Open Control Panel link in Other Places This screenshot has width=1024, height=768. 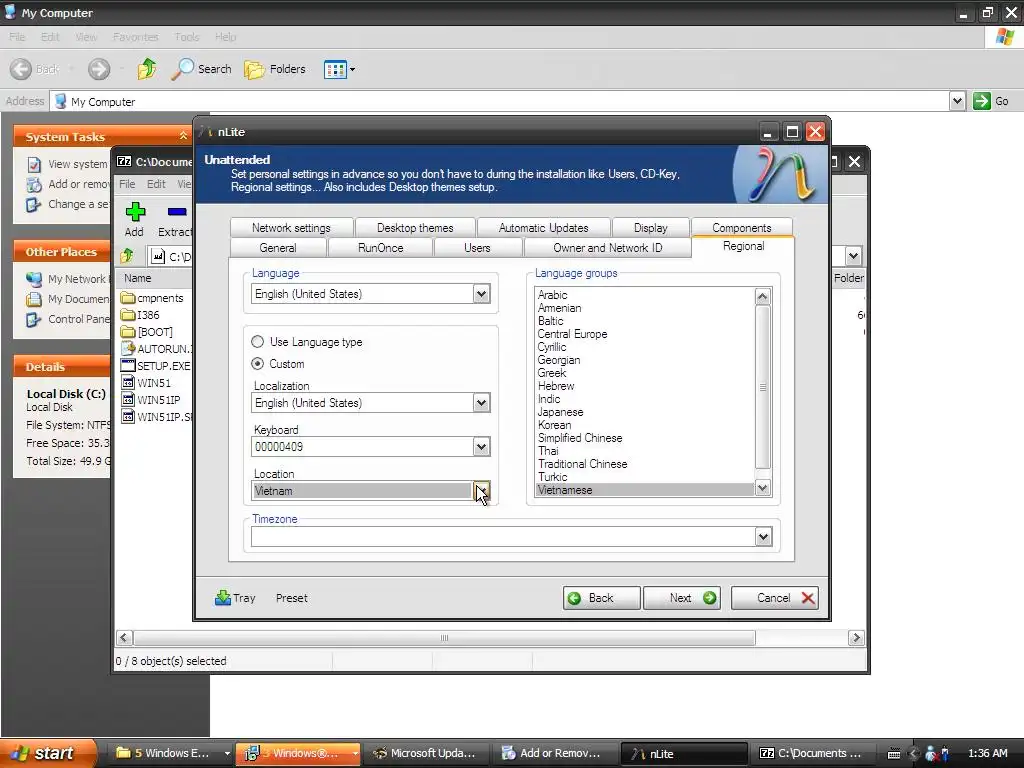pos(67,319)
